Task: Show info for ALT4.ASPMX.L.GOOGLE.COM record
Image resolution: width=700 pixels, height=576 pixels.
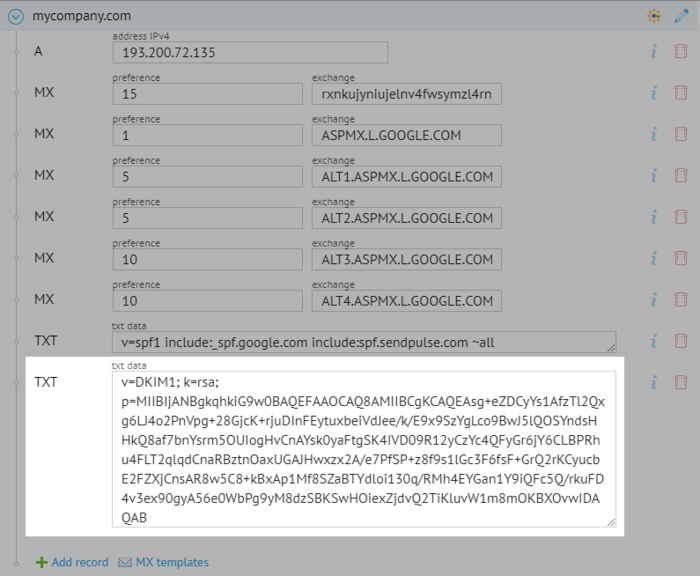Action: tap(654, 300)
